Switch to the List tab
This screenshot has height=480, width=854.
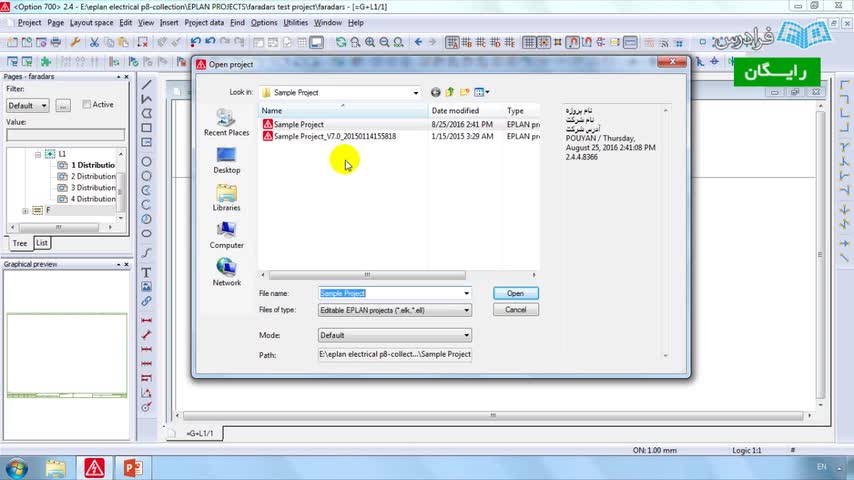point(42,243)
